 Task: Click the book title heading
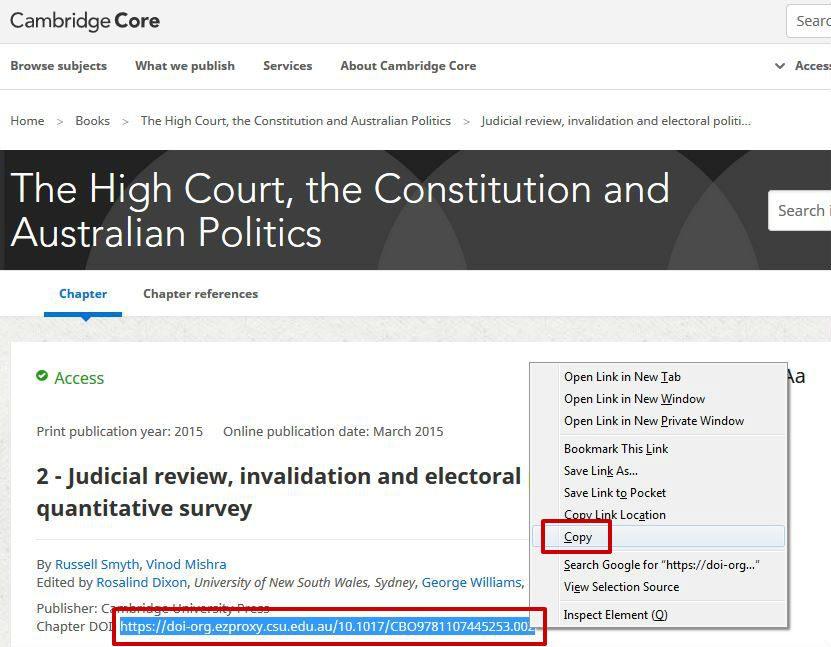click(x=340, y=210)
